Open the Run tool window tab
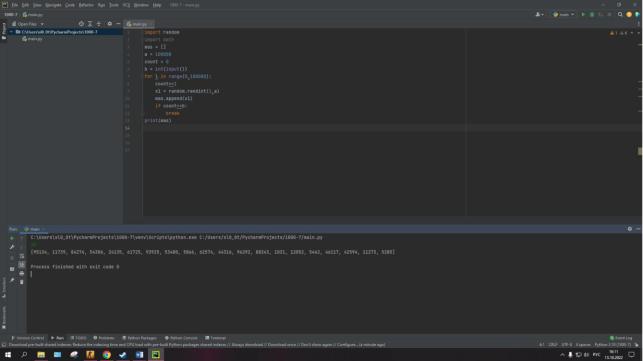Image resolution: width=643 pixels, height=361 pixels. 57,338
